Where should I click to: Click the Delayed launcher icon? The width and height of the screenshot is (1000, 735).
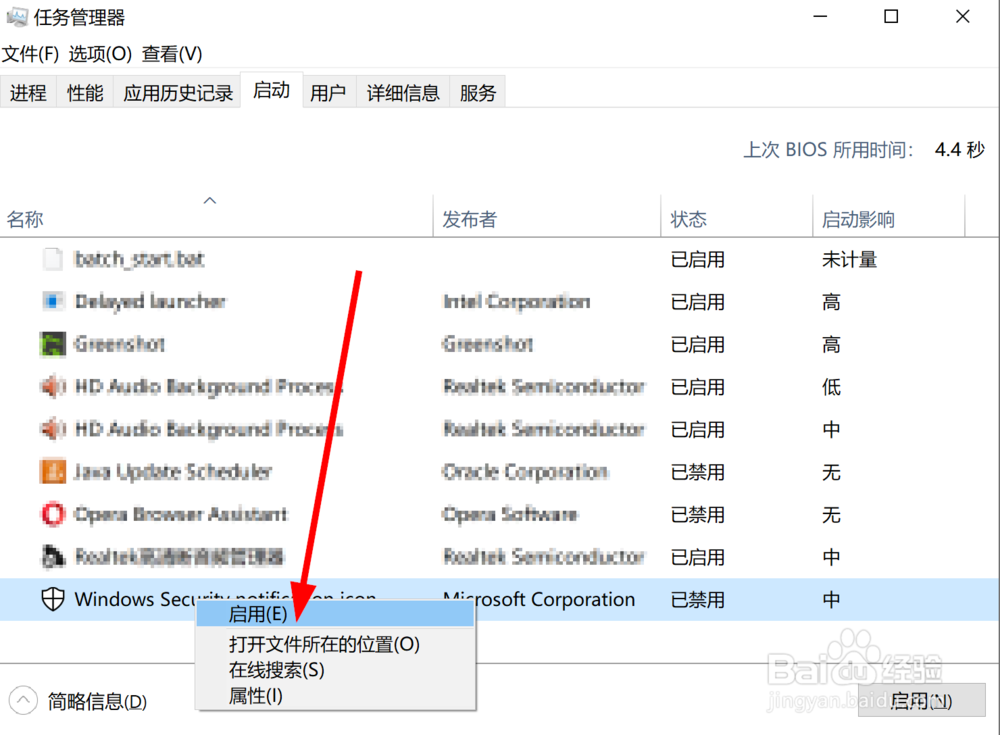click(52, 301)
